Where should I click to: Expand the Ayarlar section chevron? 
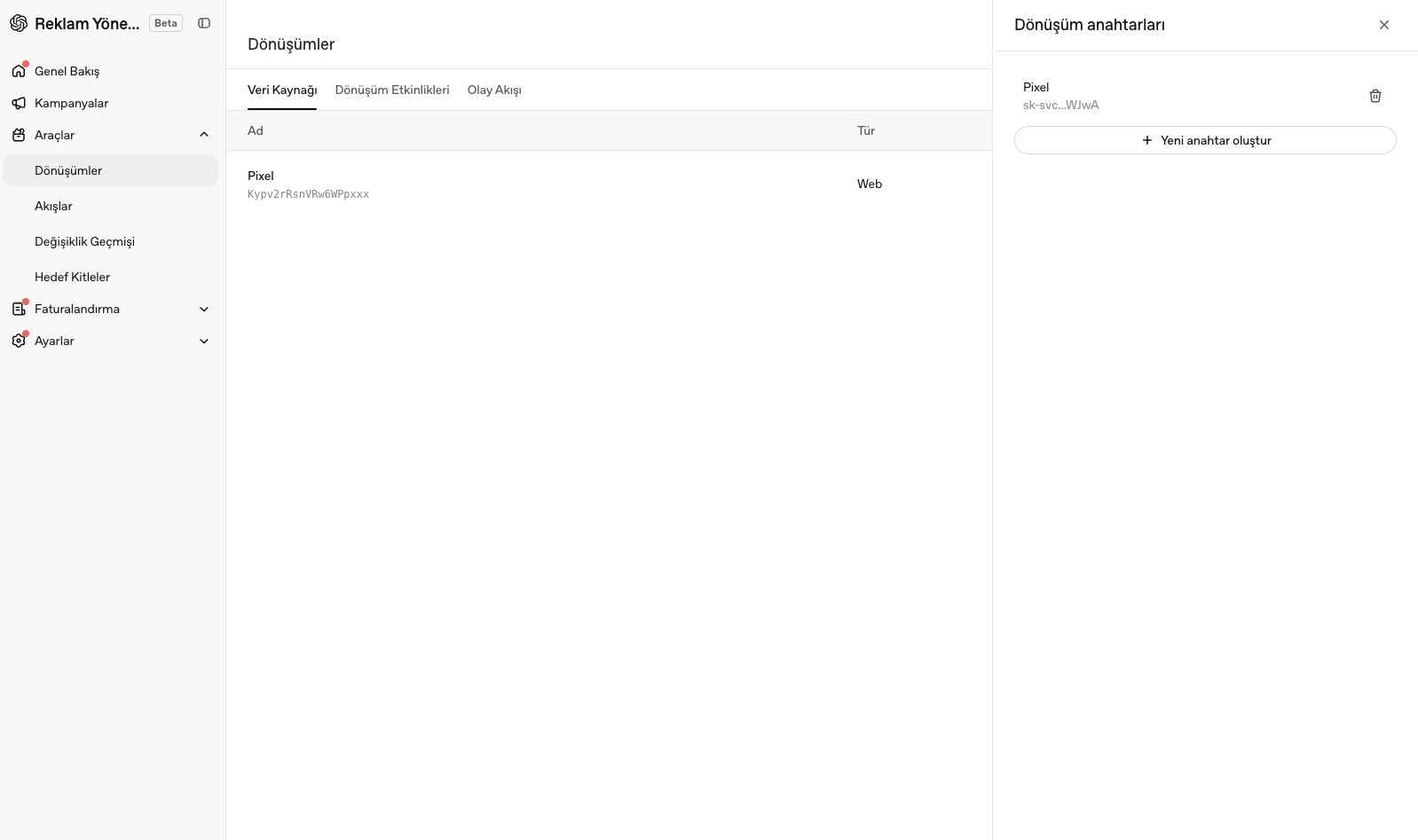pyautogui.click(x=204, y=341)
